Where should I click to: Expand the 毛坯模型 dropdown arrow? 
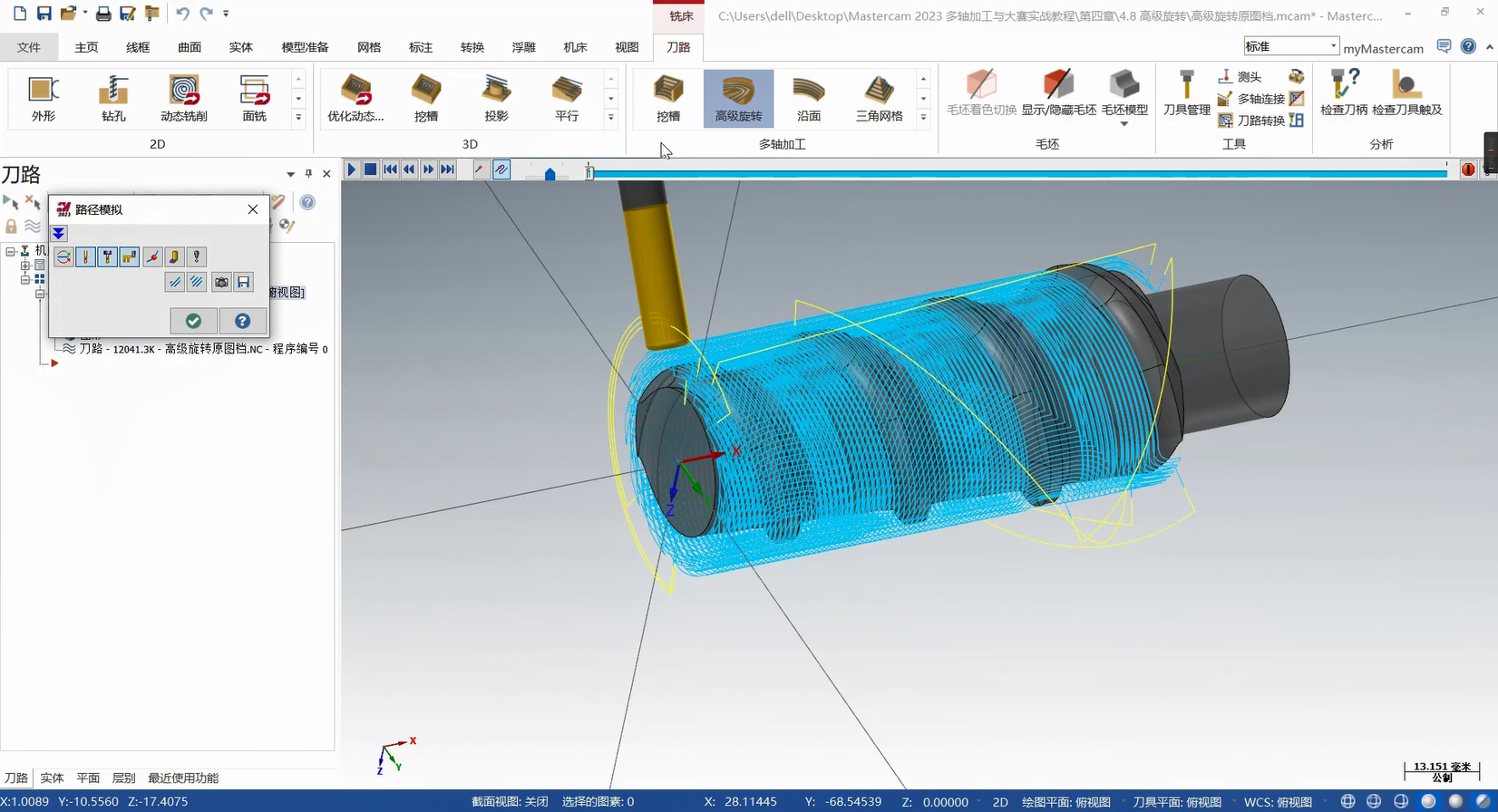pyautogui.click(x=1124, y=124)
